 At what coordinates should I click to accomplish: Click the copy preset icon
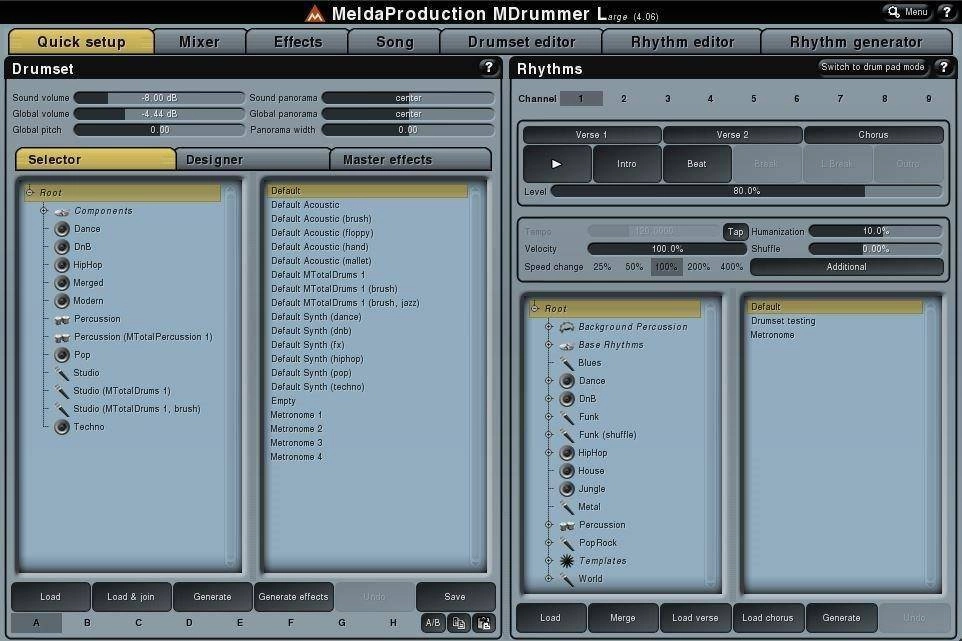(458, 623)
